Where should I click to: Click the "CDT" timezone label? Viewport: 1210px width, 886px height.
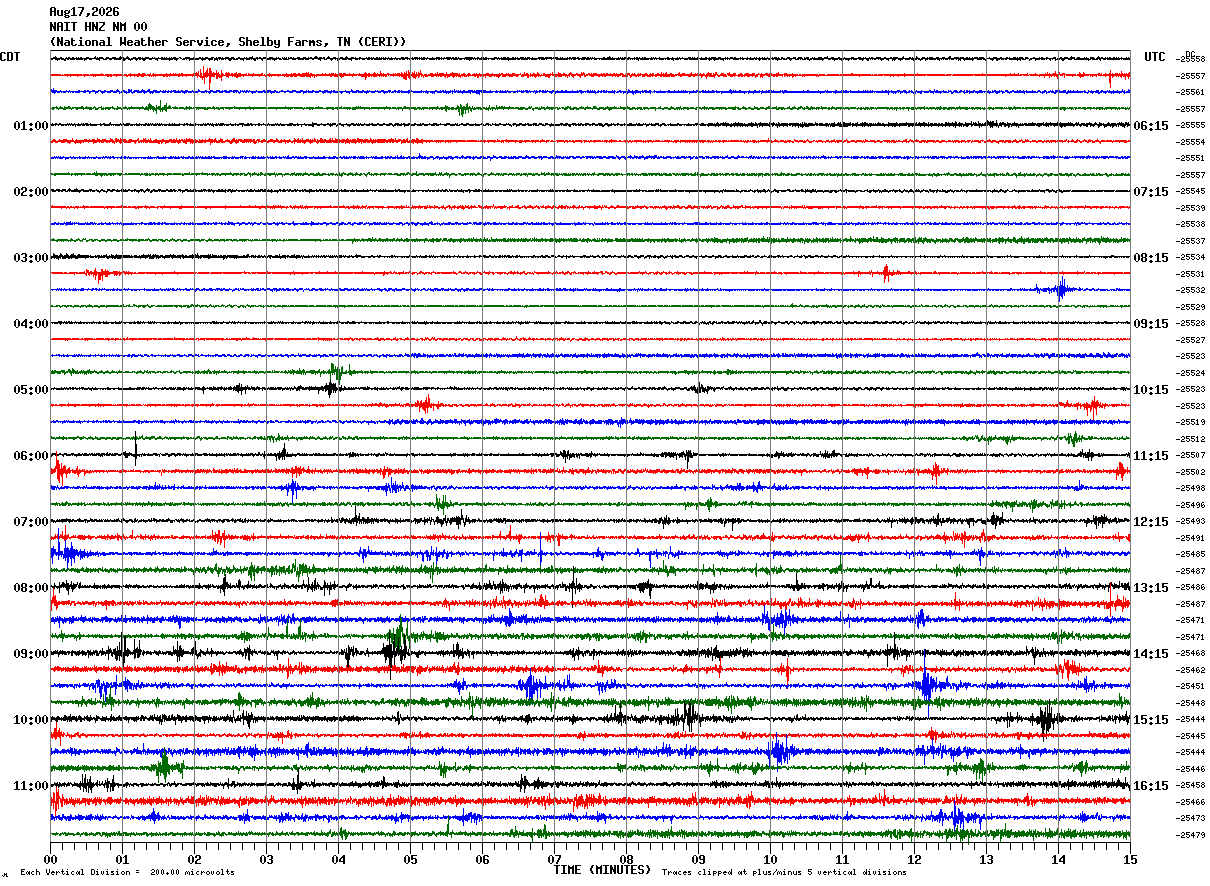(10, 57)
